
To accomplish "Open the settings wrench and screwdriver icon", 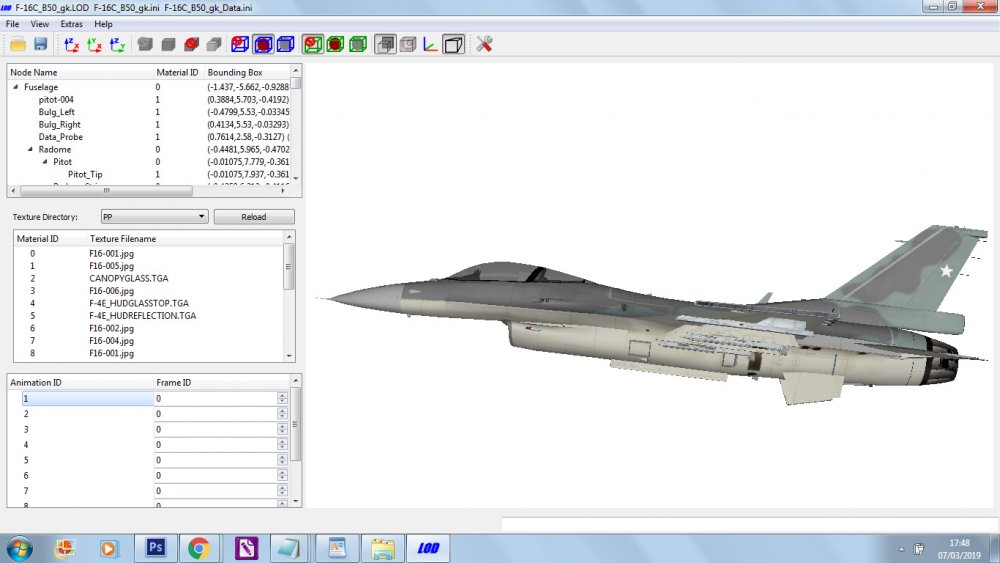I will pos(484,44).
